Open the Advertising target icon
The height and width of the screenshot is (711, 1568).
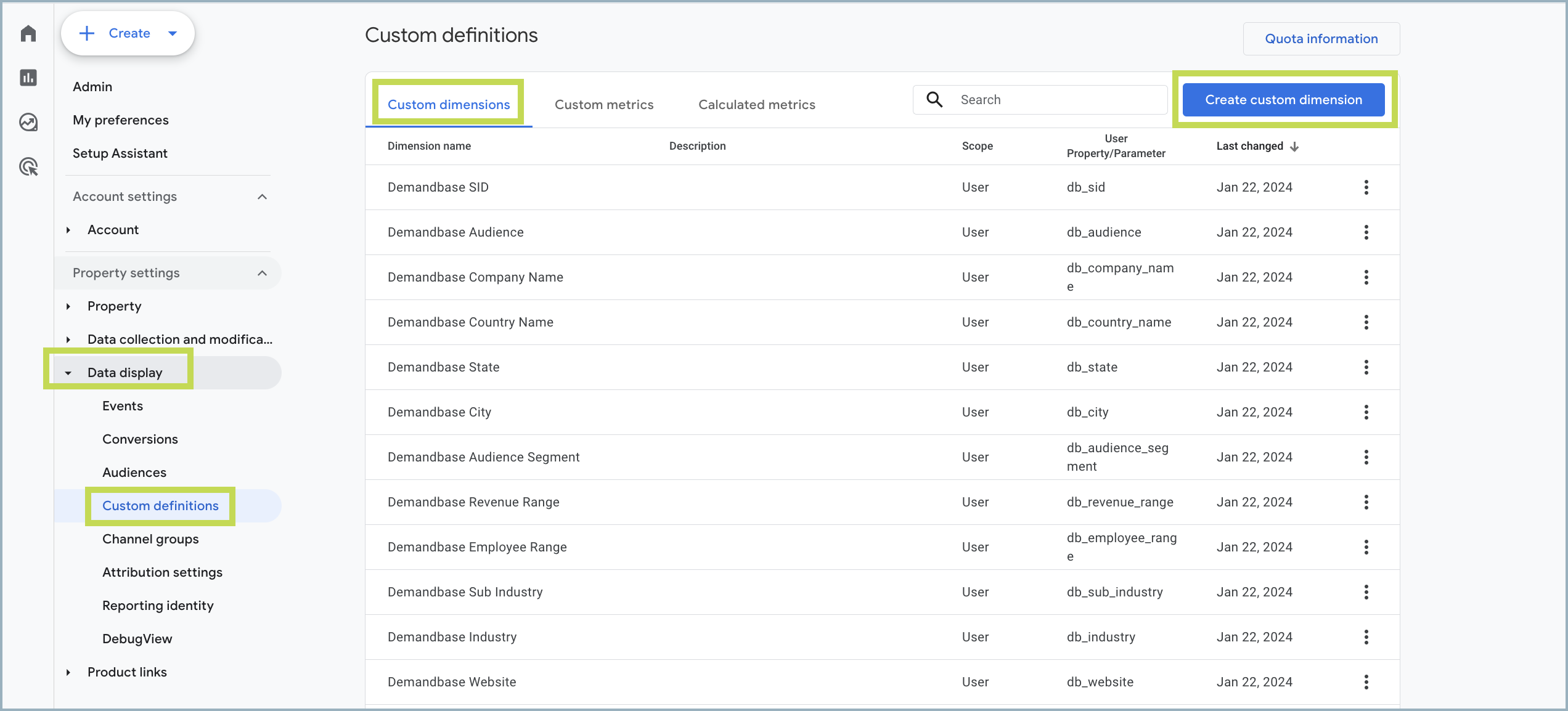(x=28, y=166)
